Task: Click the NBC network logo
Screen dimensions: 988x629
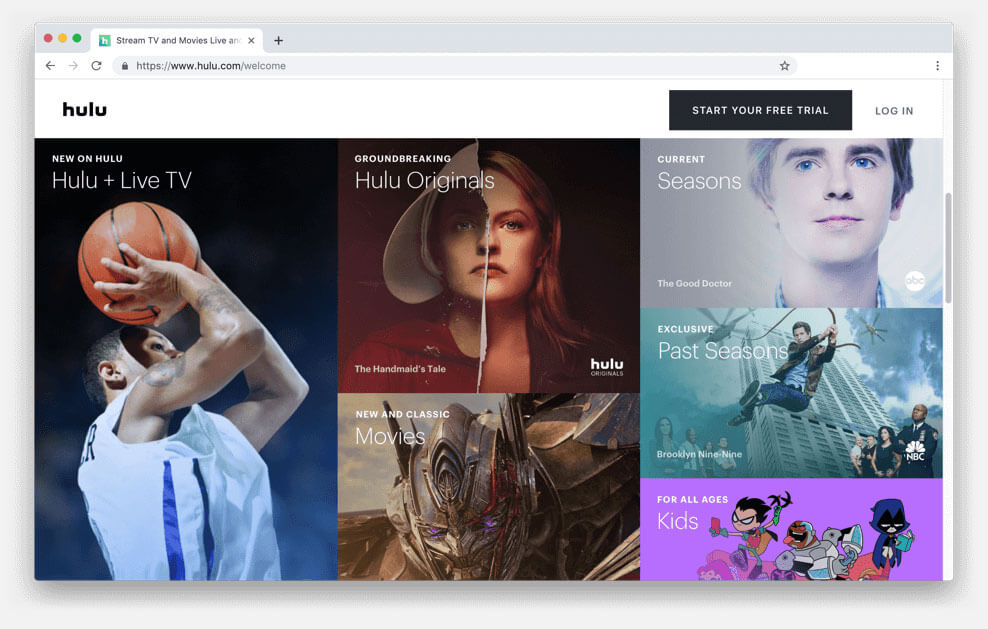Action: pos(914,451)
